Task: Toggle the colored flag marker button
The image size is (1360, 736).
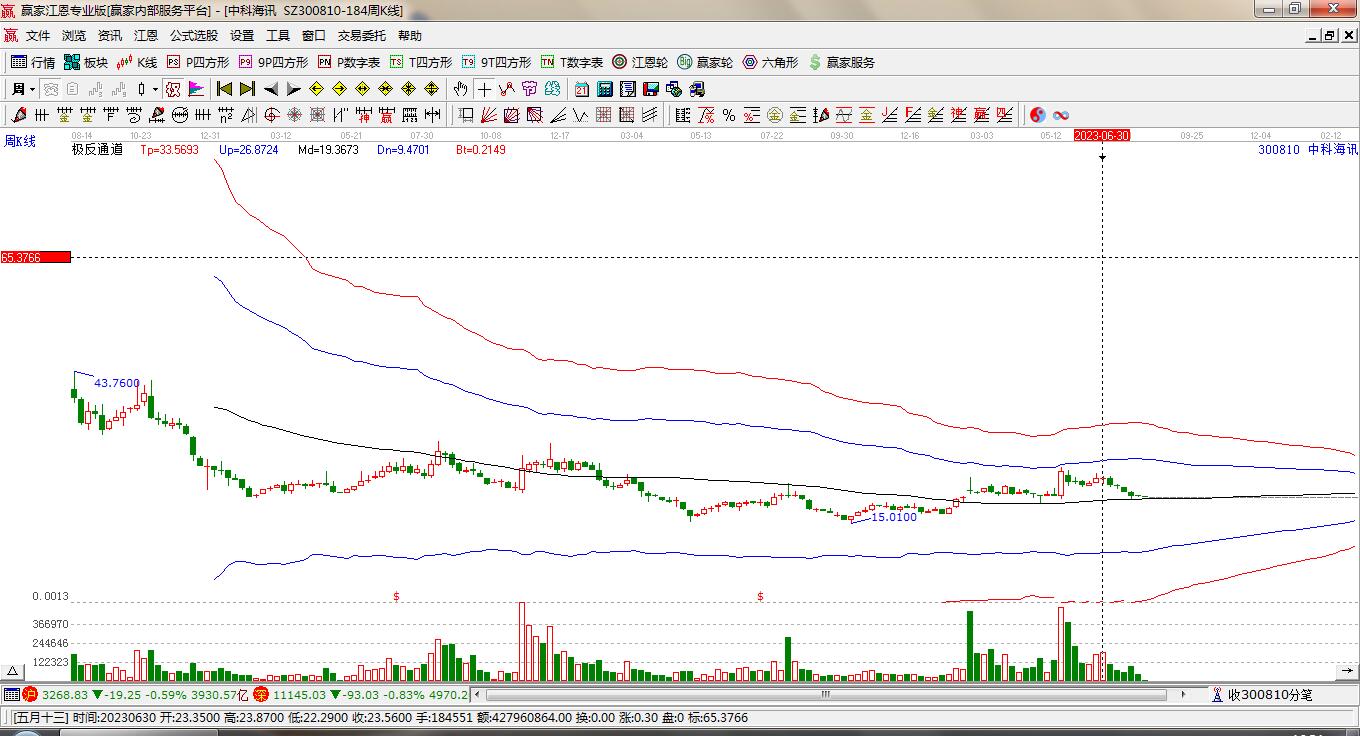Action: point(195,89)
